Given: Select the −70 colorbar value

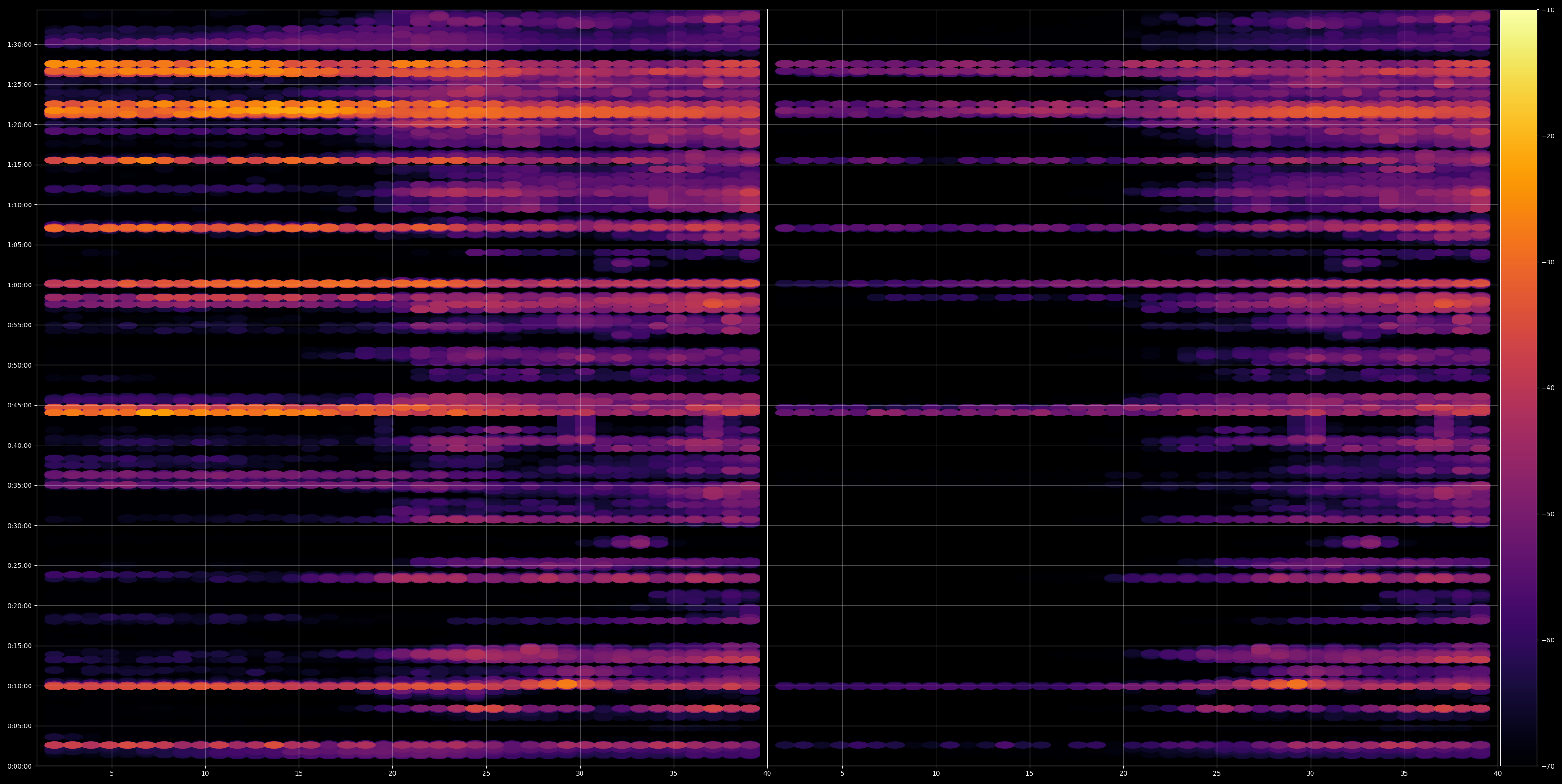Looking at the screenshot, I should (x=1547, y=766).
